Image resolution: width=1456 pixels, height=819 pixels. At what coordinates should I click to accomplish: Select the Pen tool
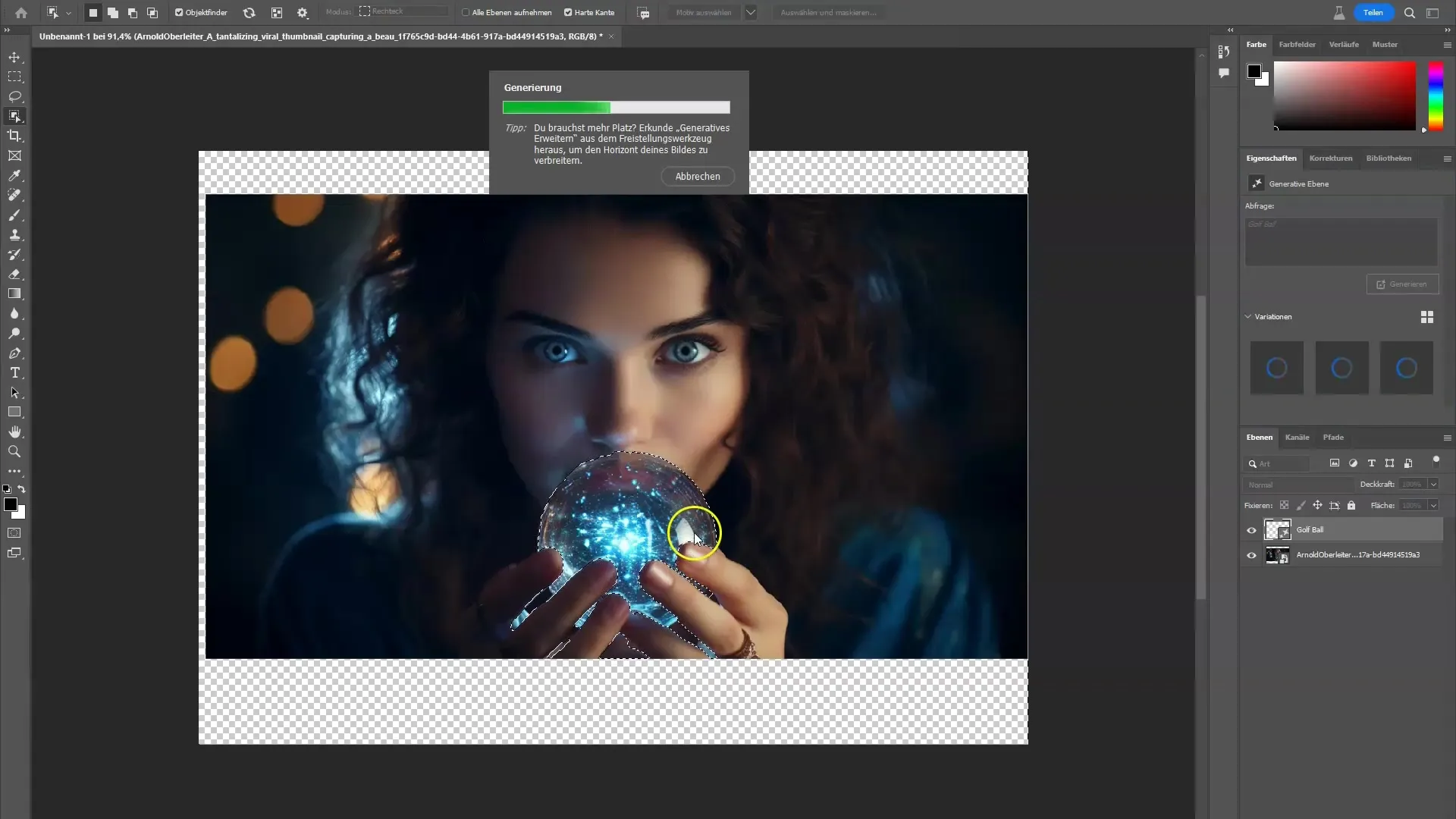click(14, 353)
